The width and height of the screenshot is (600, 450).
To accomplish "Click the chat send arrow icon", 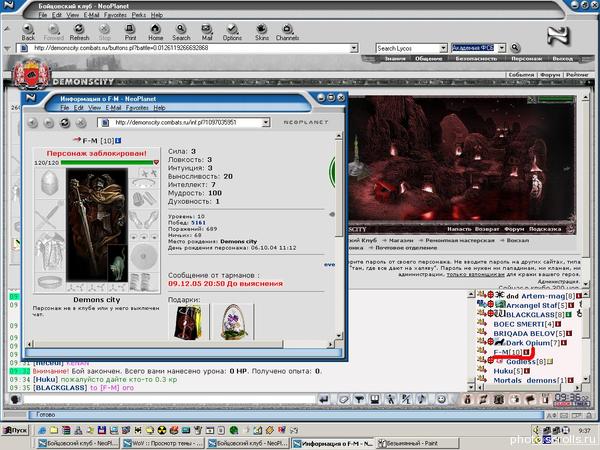I will 324,399.
